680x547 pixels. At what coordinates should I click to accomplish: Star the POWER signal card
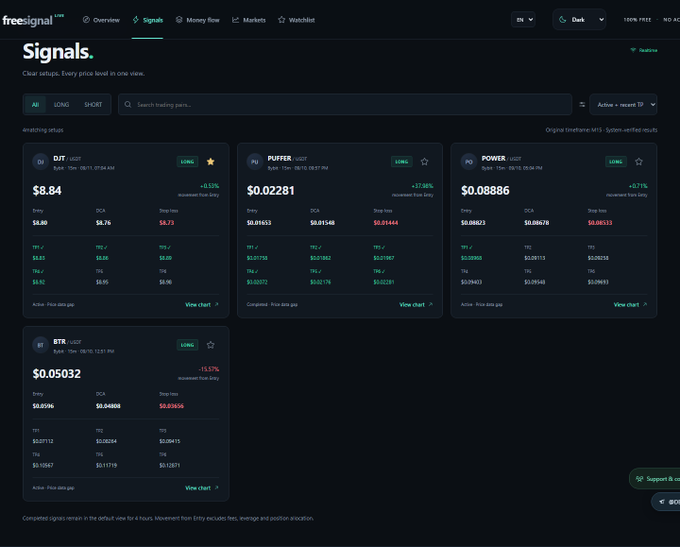(x=639, y=162)
